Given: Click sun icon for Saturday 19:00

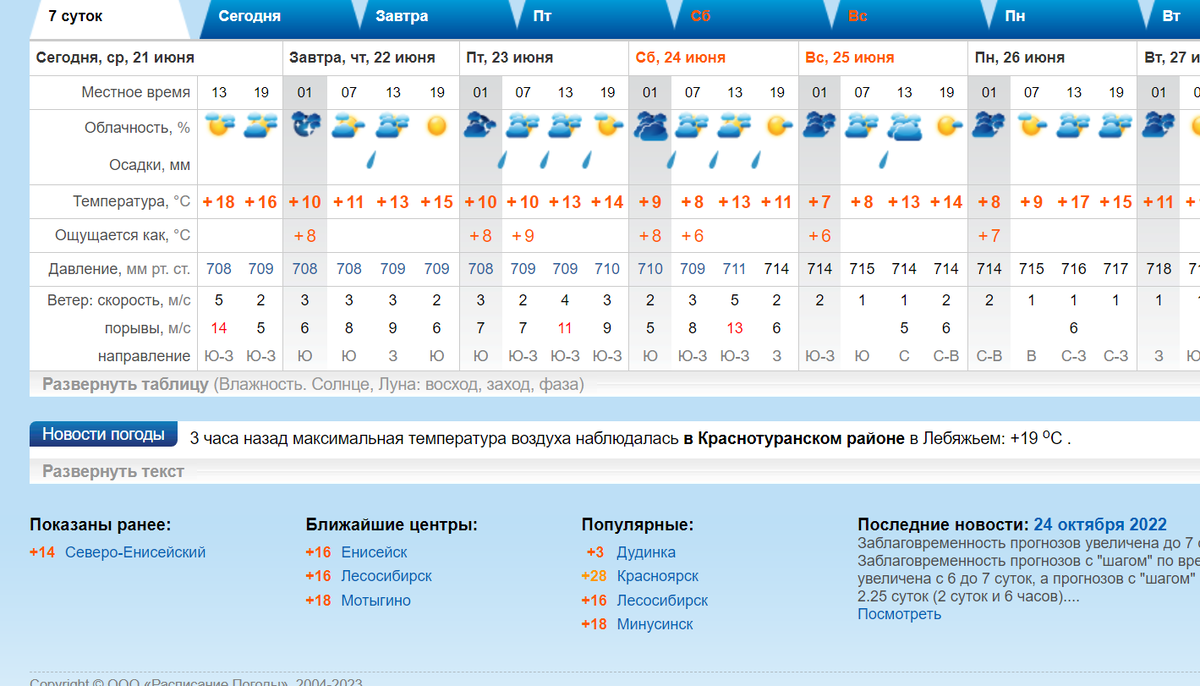Looking at the screenshot, I should tap(777, 126).
